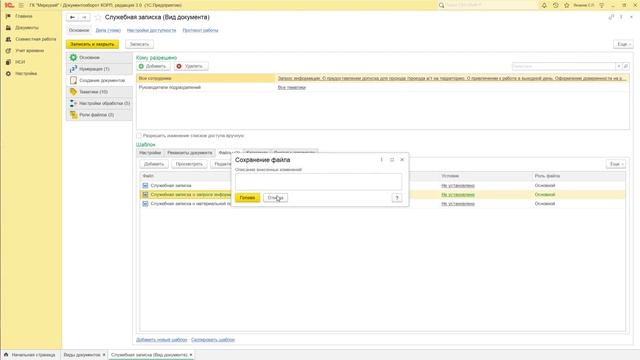The height and width of the screenshot is (360, 640).
Task: Cancel with Отмена in save dialog
Action: 276,198
